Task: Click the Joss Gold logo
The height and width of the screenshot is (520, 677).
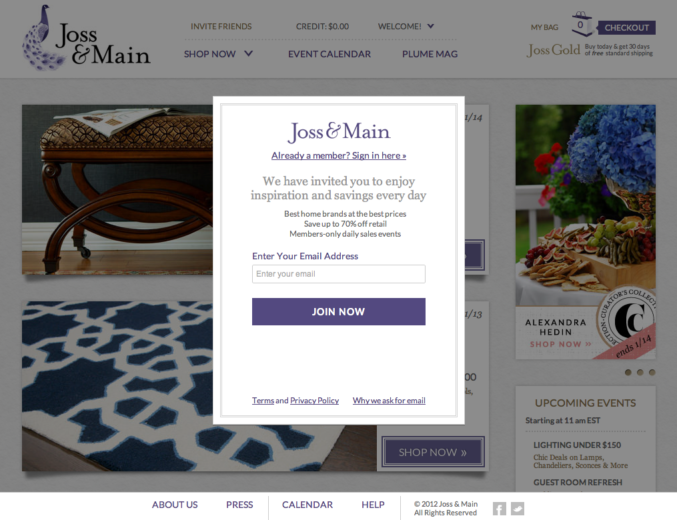Action: click(554, 50)
